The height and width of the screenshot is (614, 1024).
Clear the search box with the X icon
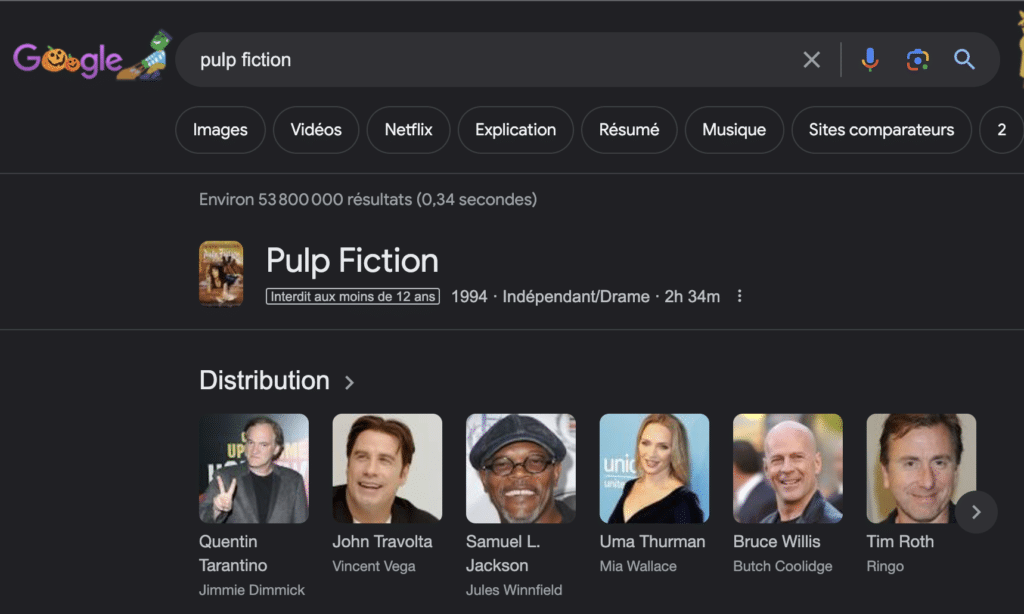point(812,59)
